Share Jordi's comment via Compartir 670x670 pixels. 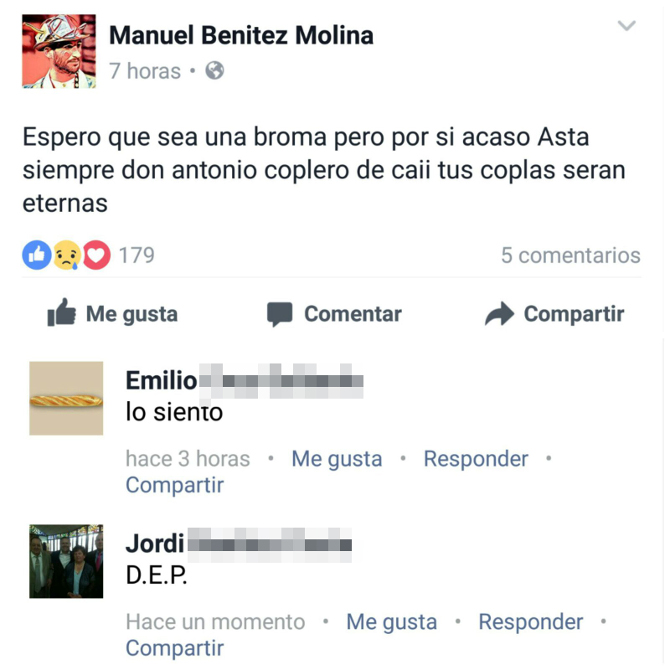pos(175,649)
